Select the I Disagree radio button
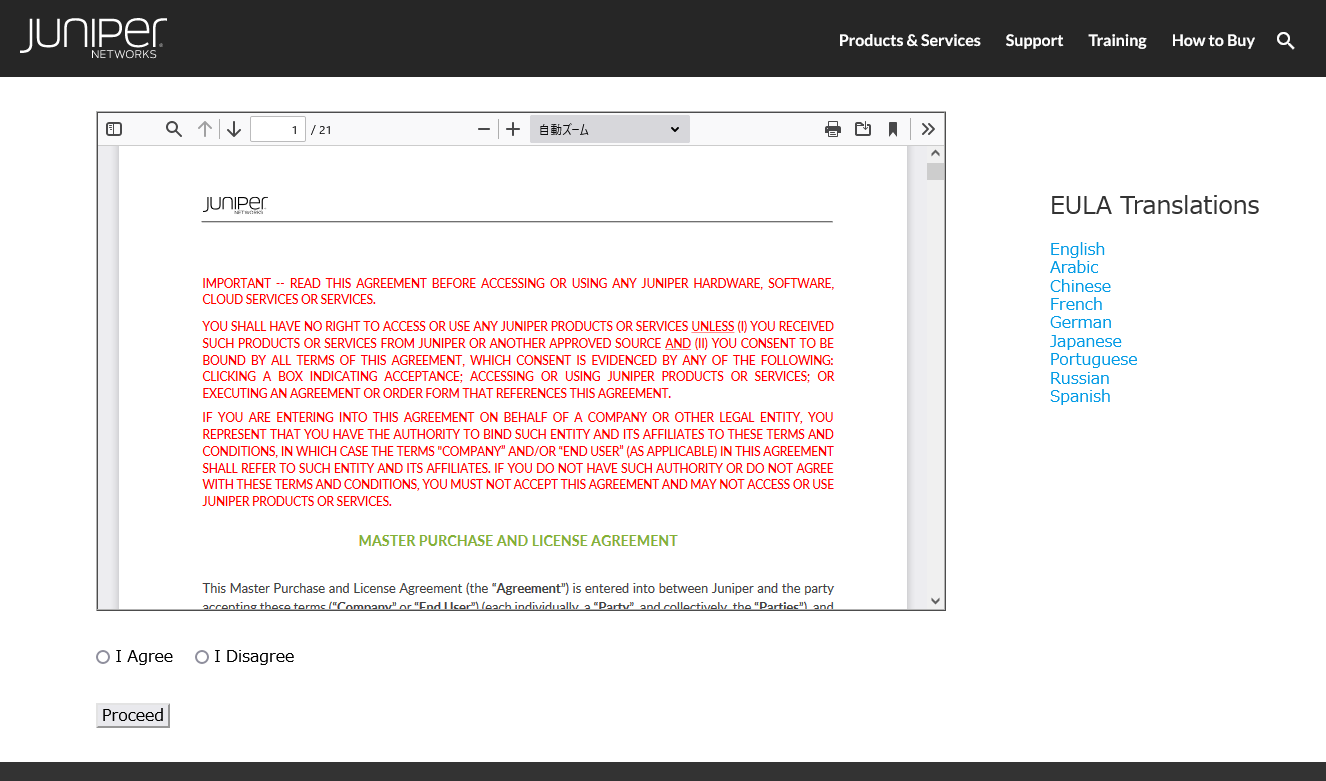1326x781 pixels. (x=202, y=657)
